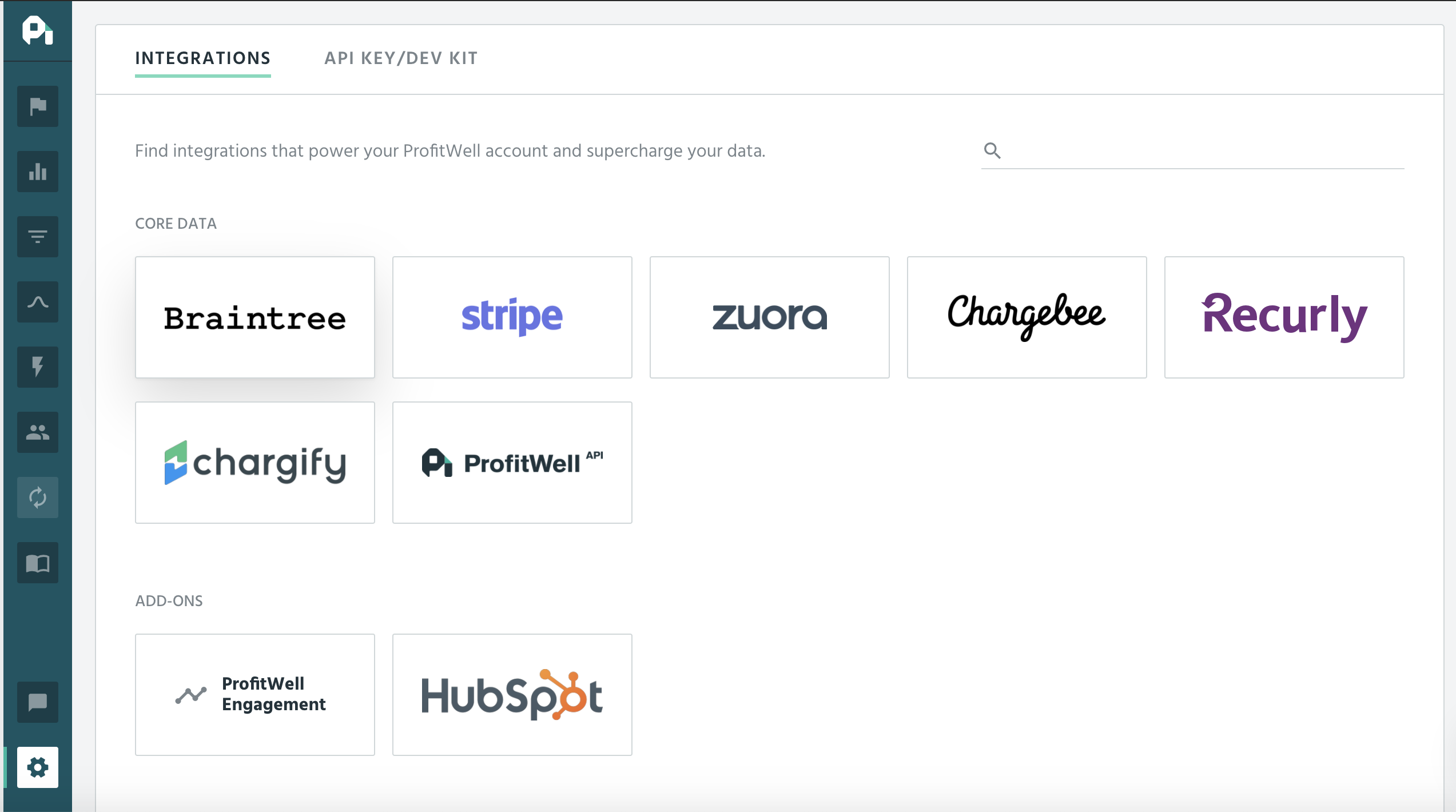Click the ProfitWell logo in sidebar
Viewport: 1456px width, 812px height.
pos(38,31)
